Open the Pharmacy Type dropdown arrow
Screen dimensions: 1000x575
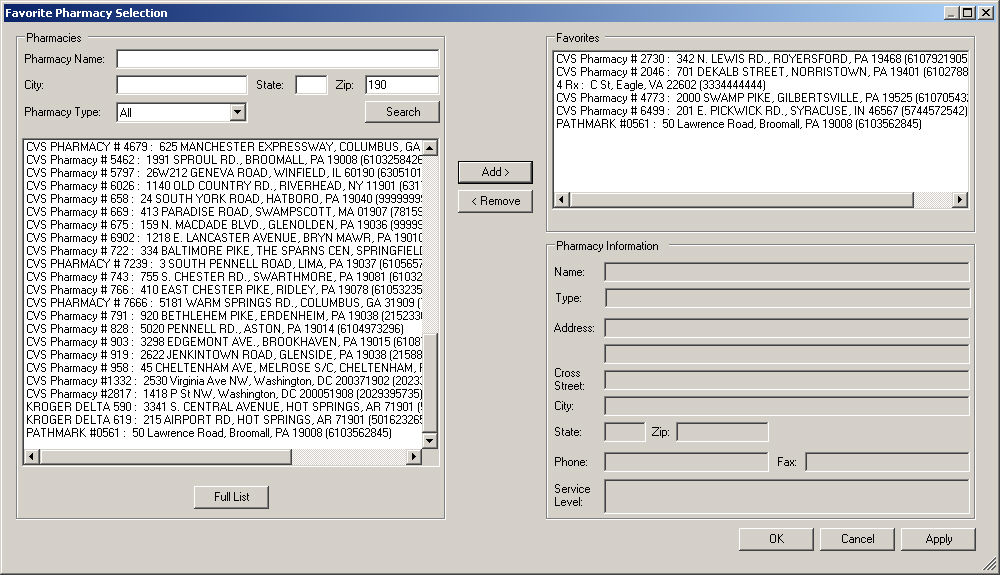pos(237,112)
